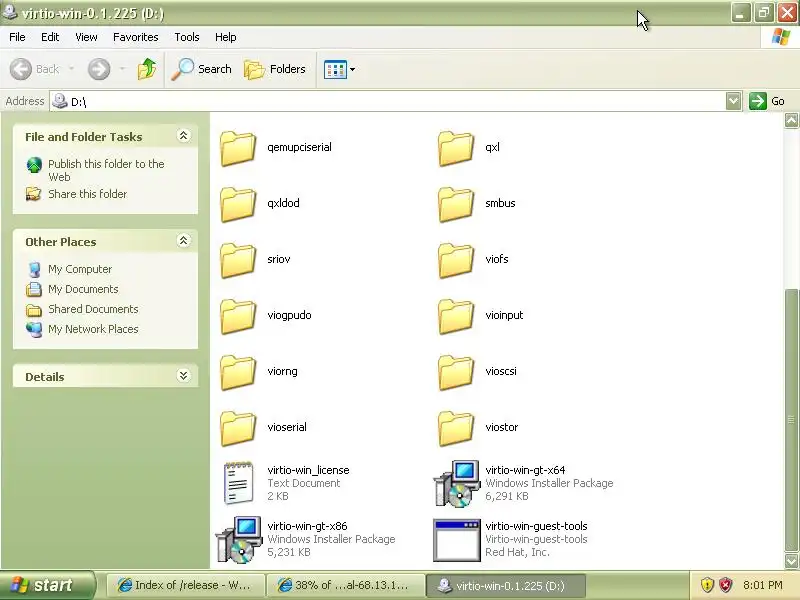Switch to the 38% download taskbar window

point(345,585)
